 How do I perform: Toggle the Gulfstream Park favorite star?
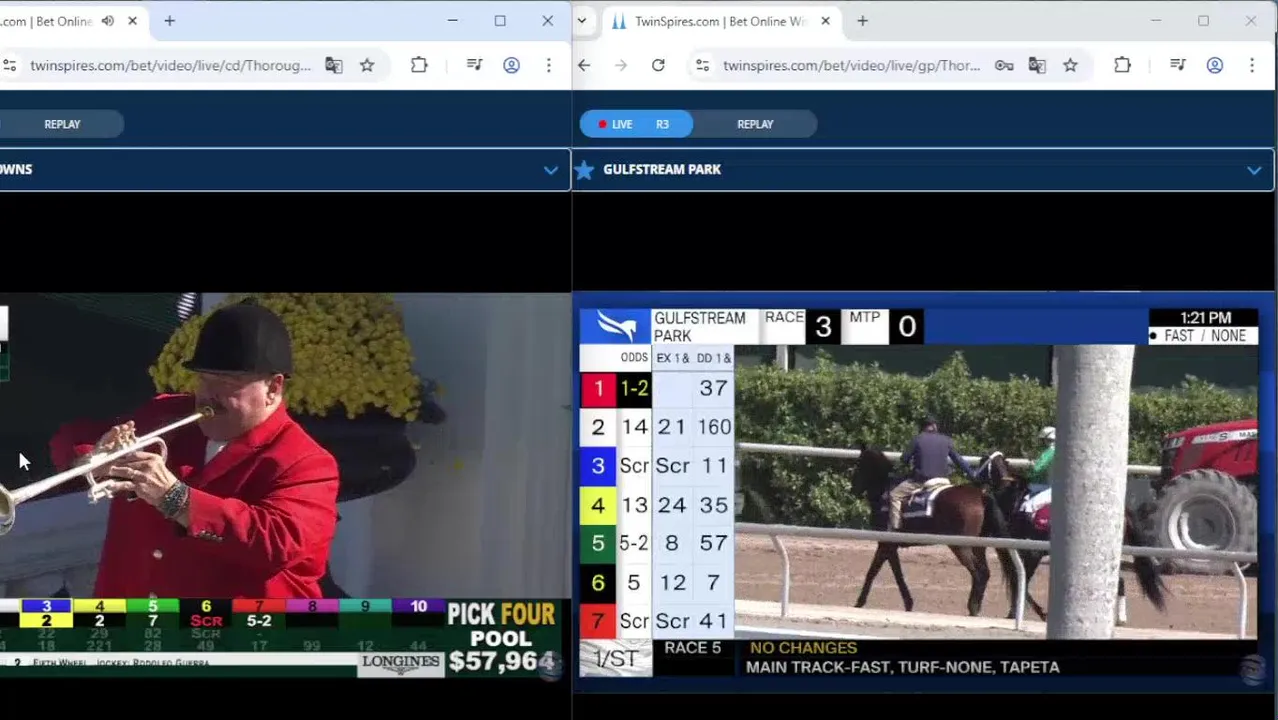click(x=585, y=169)
